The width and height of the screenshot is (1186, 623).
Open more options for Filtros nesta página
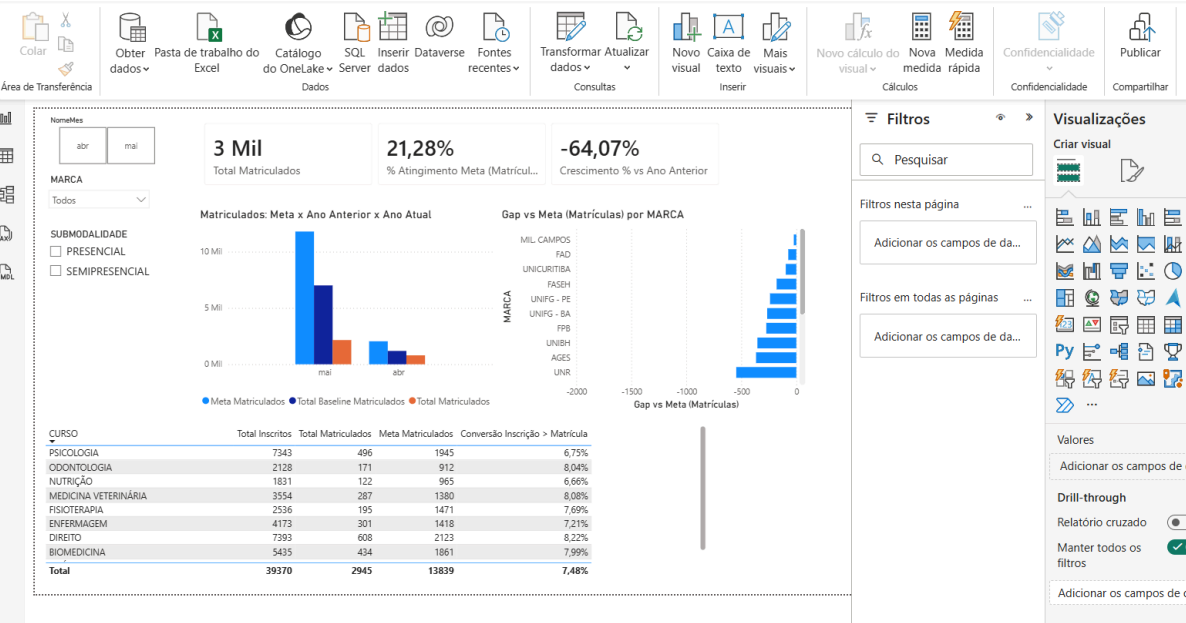point(1027,206)
